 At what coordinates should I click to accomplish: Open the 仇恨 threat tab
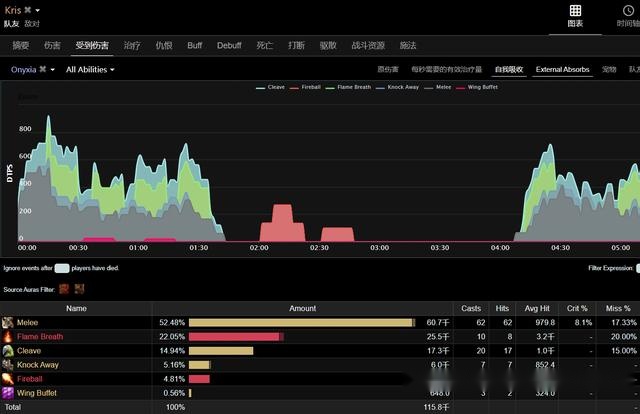tap(164, 45)
